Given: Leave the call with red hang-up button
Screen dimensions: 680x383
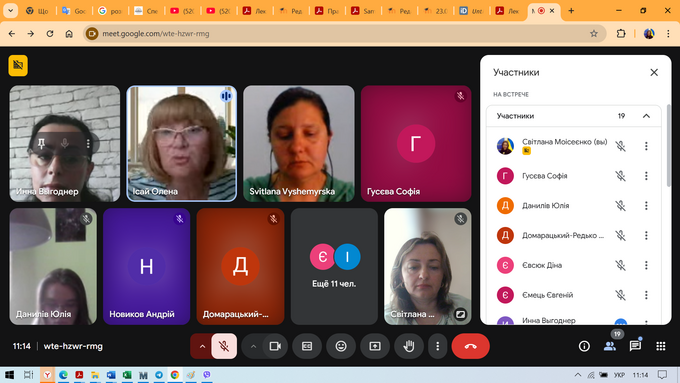Looking at the screenshot, I should (471, 346).
